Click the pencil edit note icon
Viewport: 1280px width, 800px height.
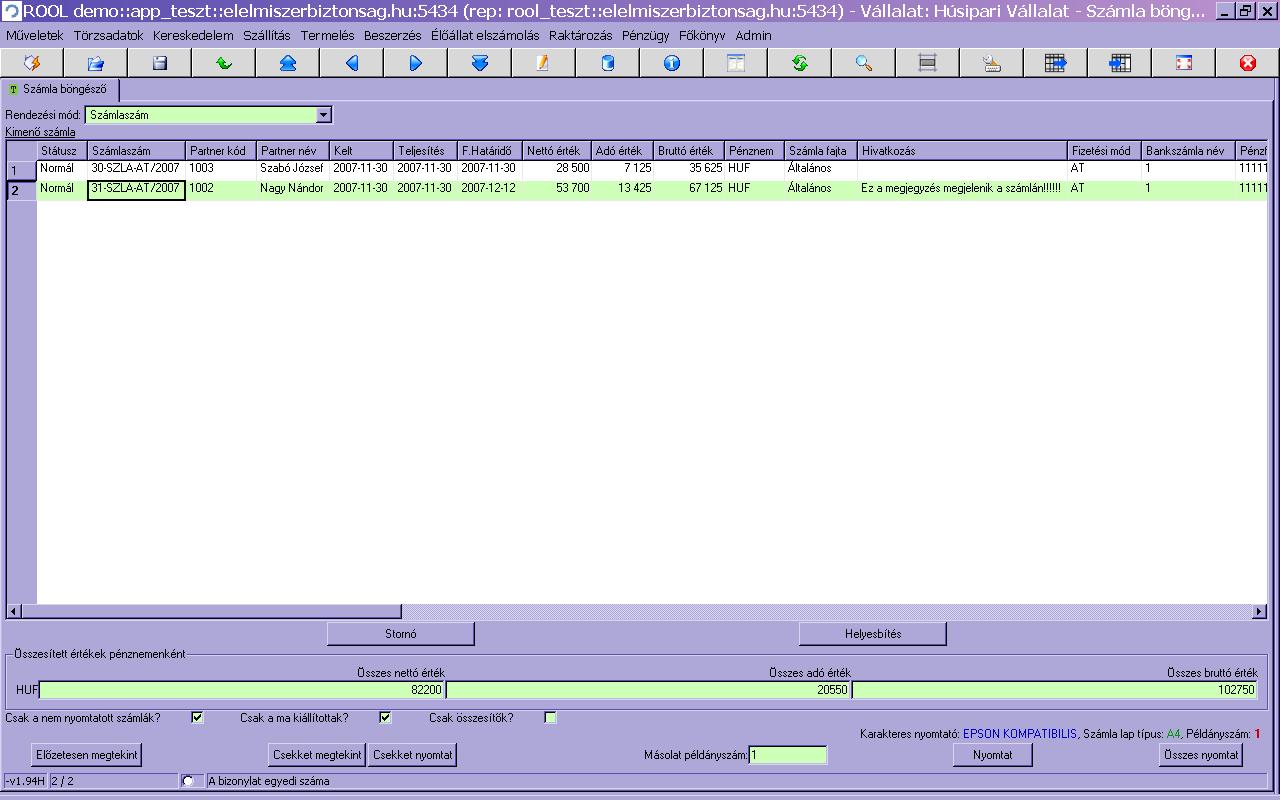(544, 63)
